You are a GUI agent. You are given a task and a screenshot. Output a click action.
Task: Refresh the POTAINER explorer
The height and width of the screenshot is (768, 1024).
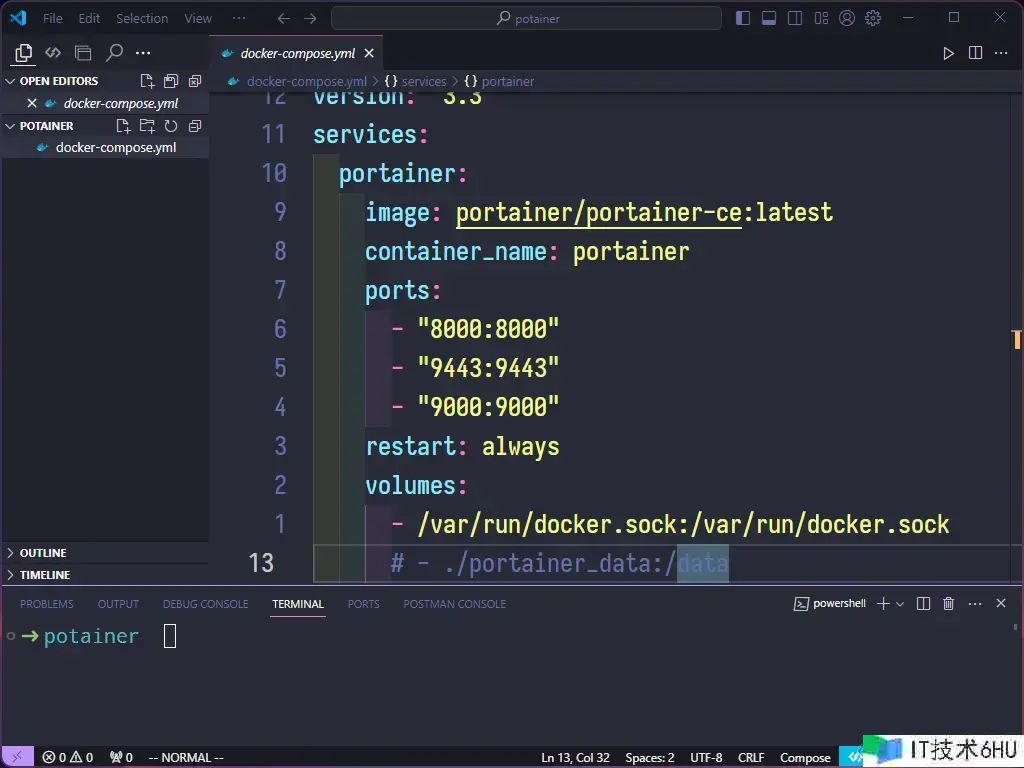[x=171, y=126]
